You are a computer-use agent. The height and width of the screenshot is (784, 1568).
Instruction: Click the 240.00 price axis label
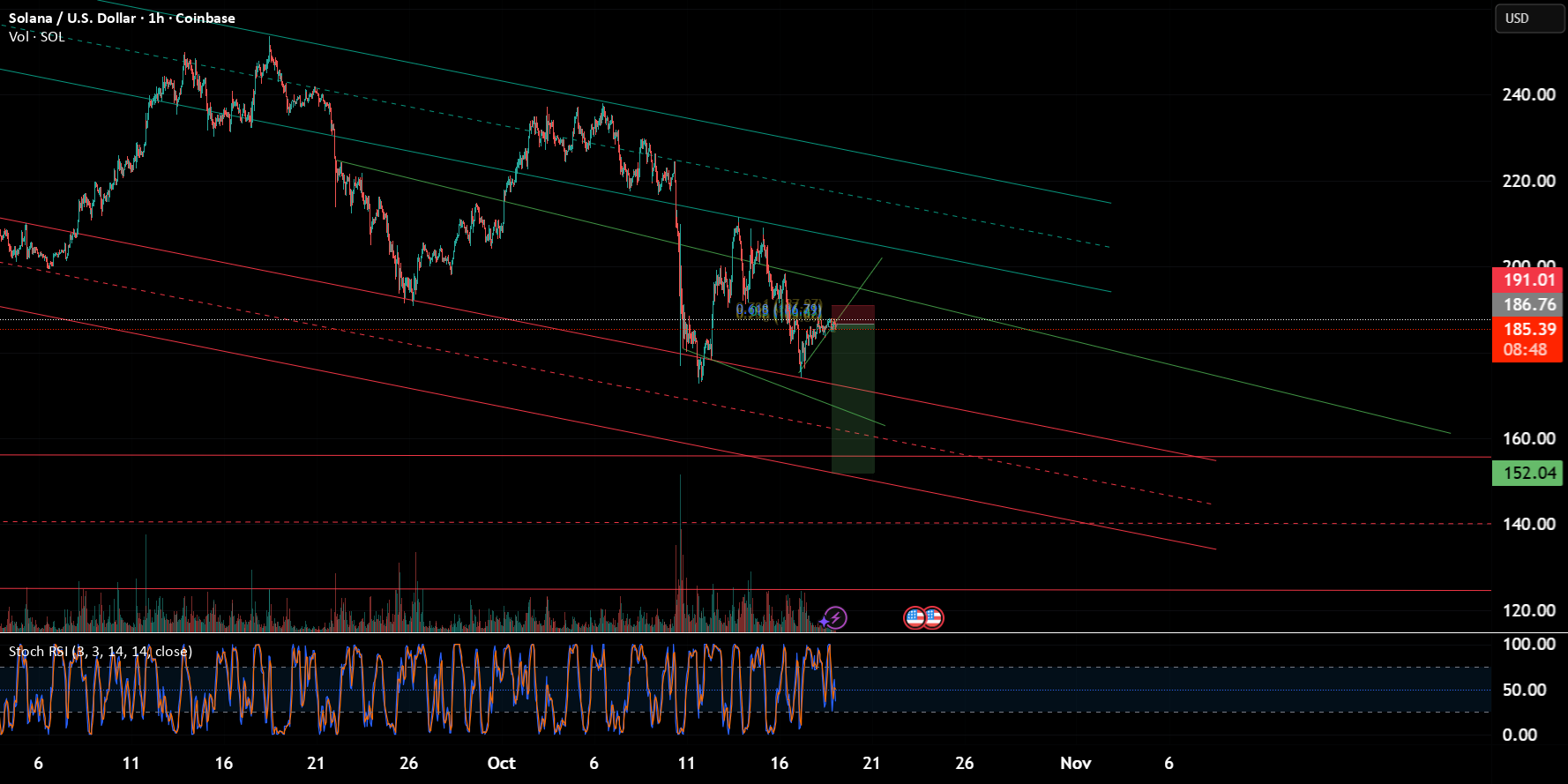click(x=1528, y=94)
